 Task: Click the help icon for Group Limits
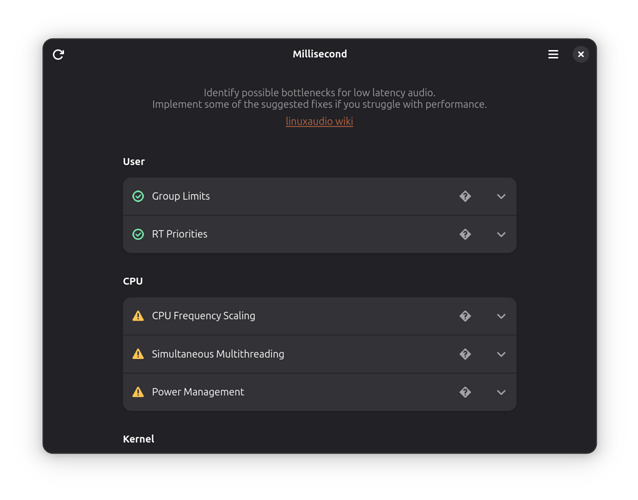[x=465, y=197]
